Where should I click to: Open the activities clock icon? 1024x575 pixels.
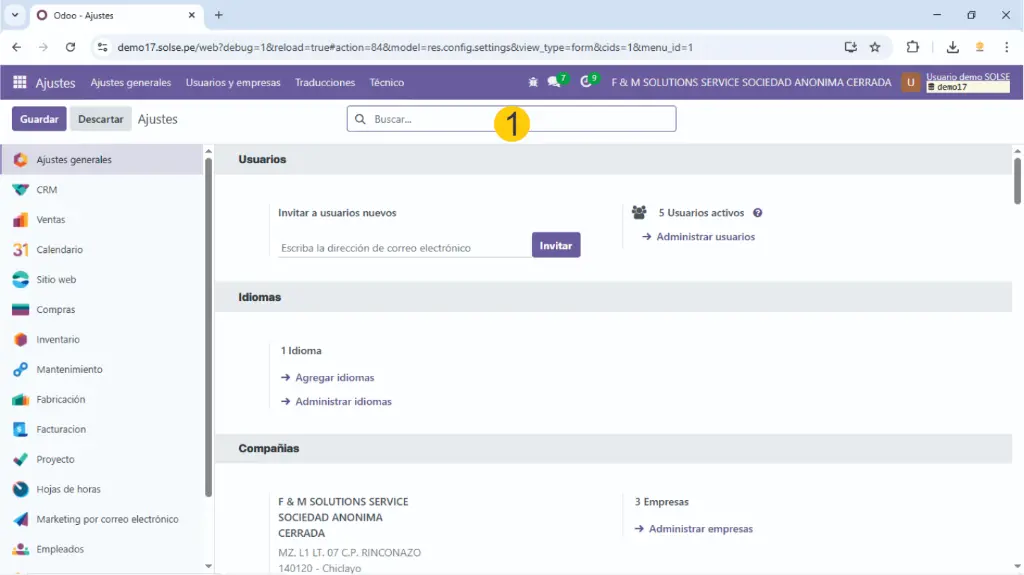(586, 83)
